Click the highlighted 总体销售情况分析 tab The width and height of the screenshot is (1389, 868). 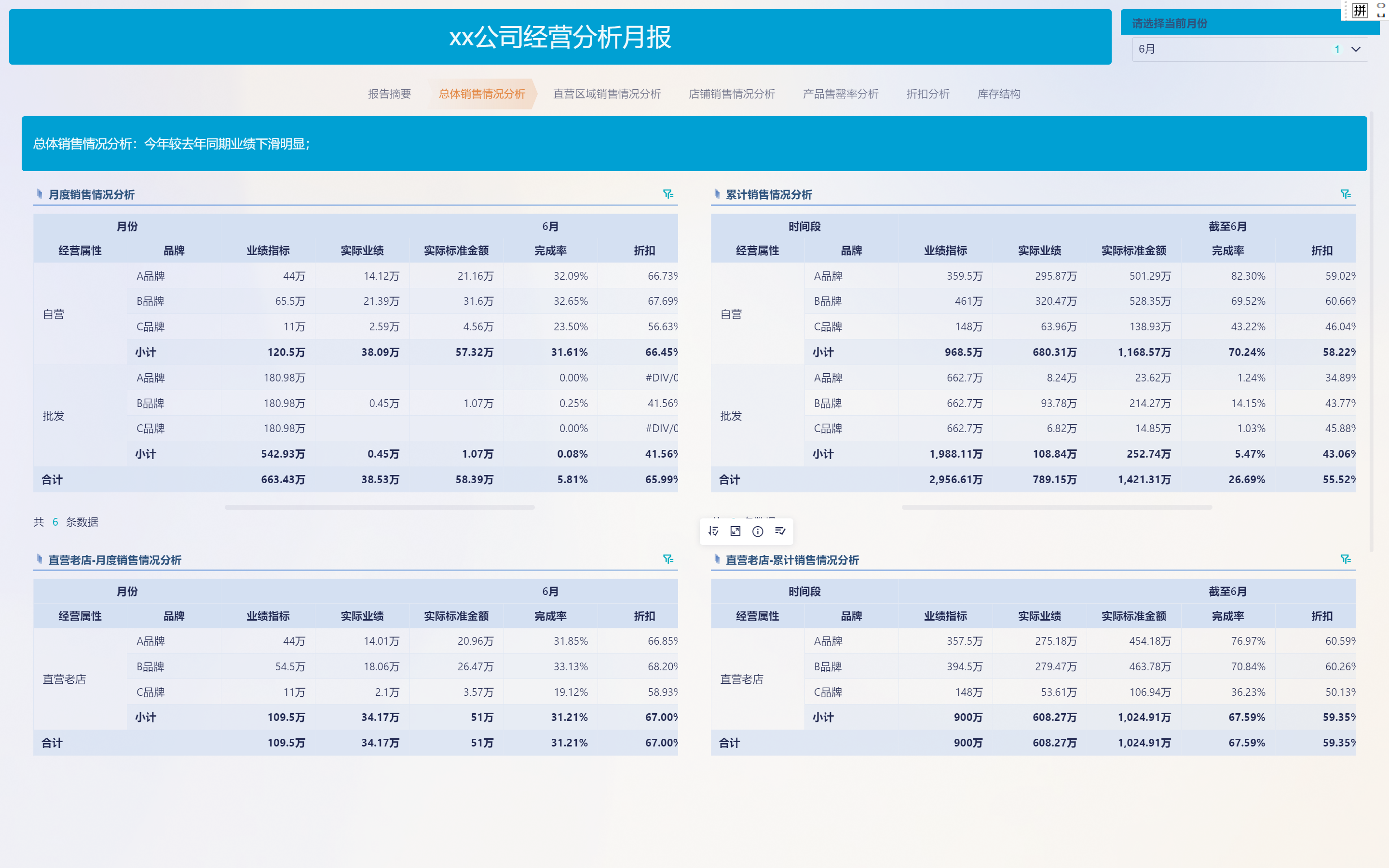coord(483,94)
